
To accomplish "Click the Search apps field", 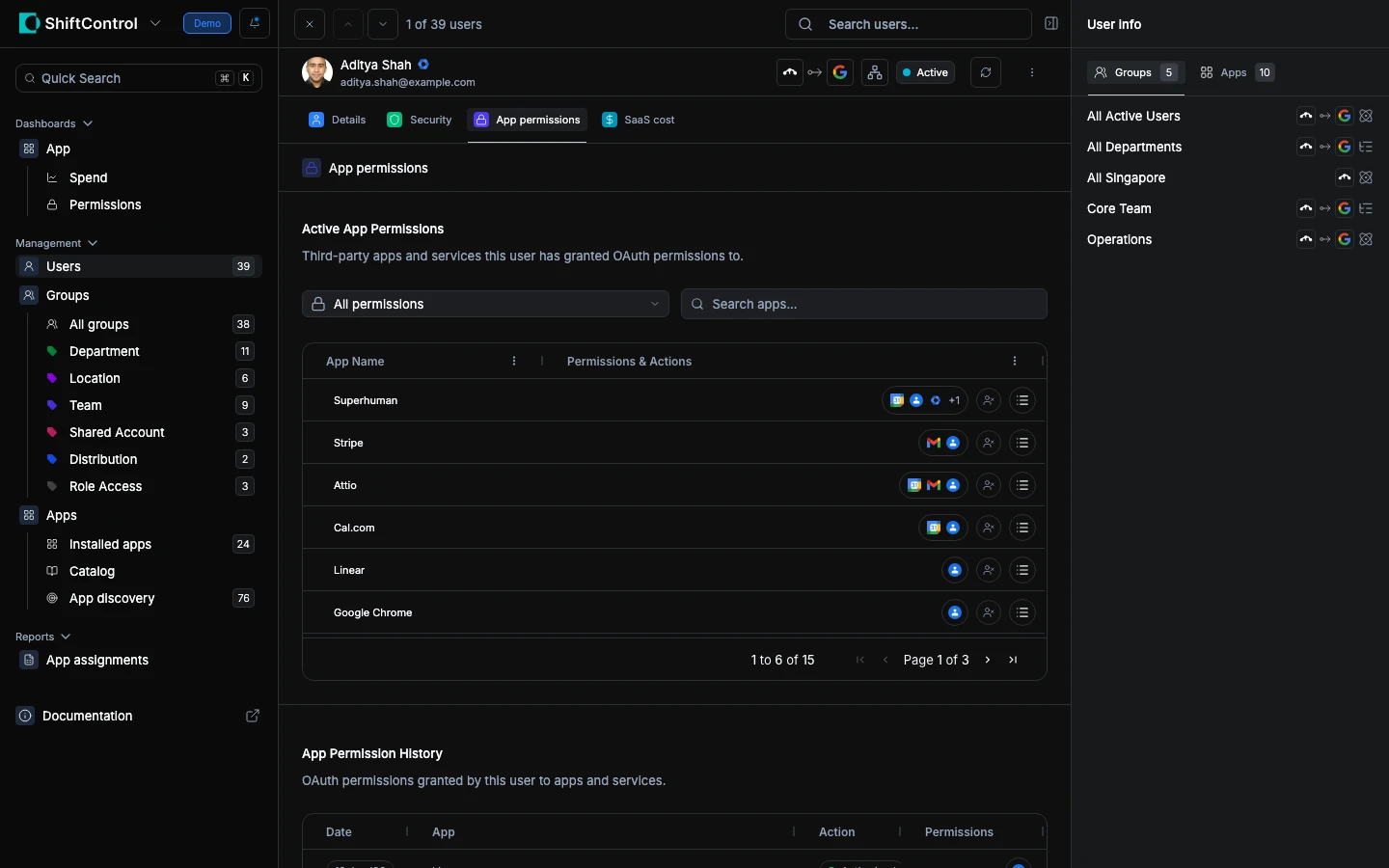I will [864, 304].
